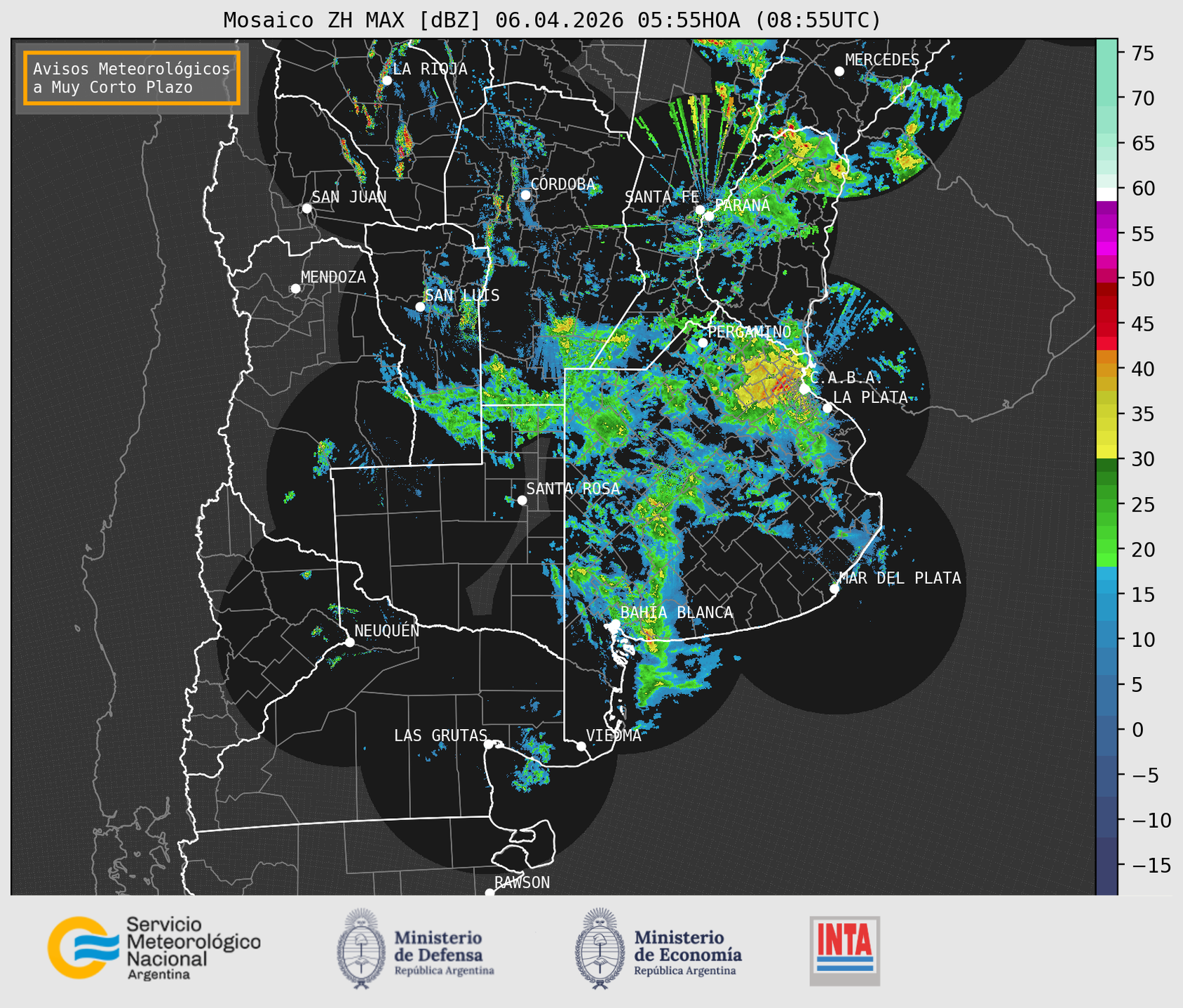1183x1008 pixels.
Task: Select the MENDOZA city marker
Action: pos(296,289)
